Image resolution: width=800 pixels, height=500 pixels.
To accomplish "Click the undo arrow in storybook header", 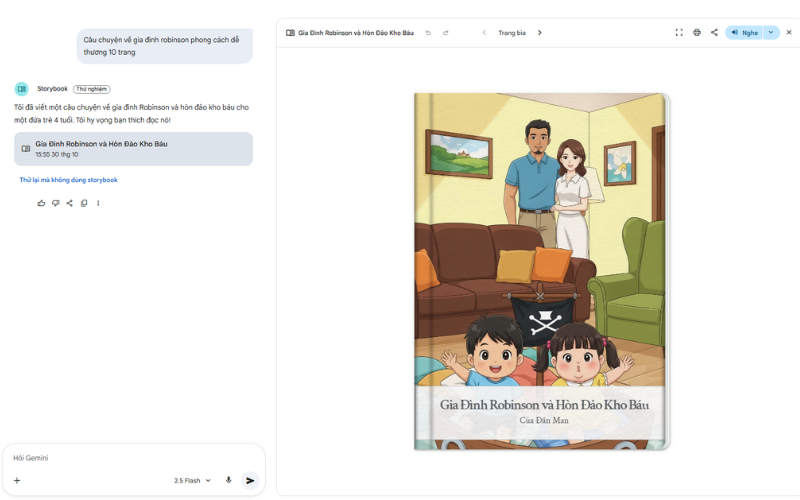I will (428, 32).
